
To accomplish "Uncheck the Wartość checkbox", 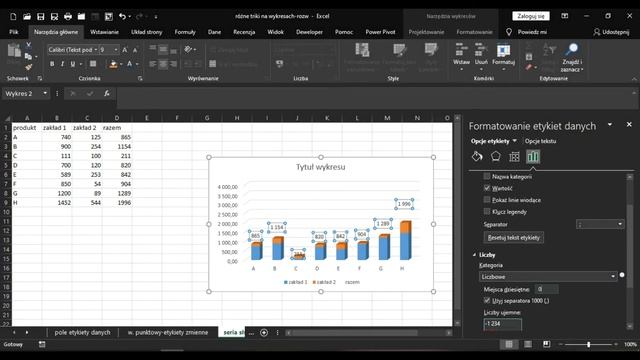I will (x=487, y=188).
